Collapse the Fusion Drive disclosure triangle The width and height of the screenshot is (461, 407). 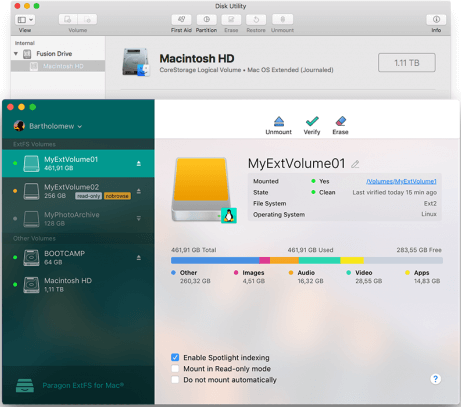[16, 54]
